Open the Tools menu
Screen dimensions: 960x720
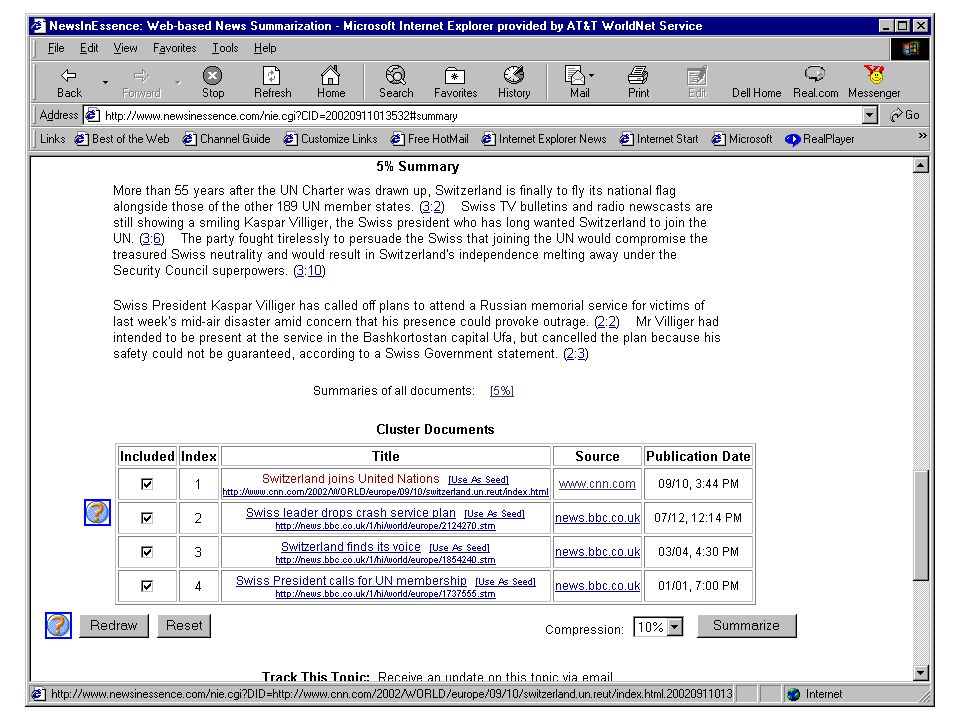225,48
